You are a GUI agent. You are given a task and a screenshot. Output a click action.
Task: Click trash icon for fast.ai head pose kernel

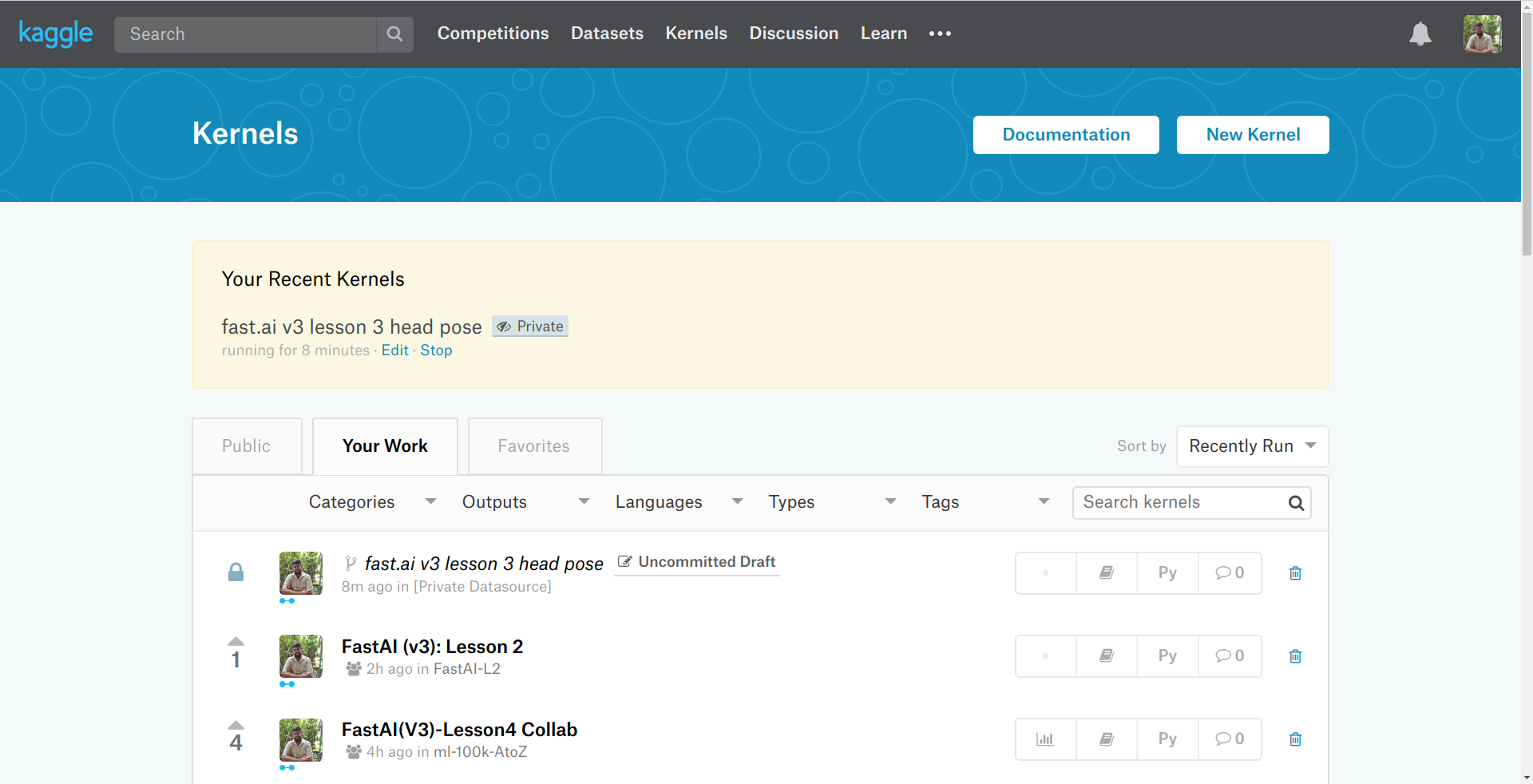click(x=1295, y=573)
